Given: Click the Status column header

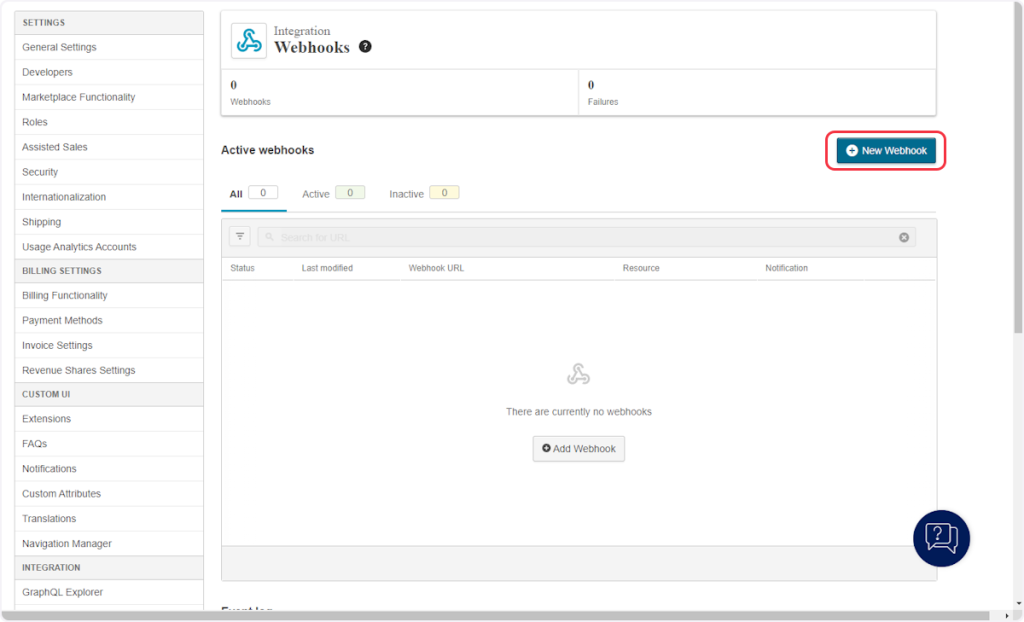Looking at the screenshot, I should [x=242, y=268].
